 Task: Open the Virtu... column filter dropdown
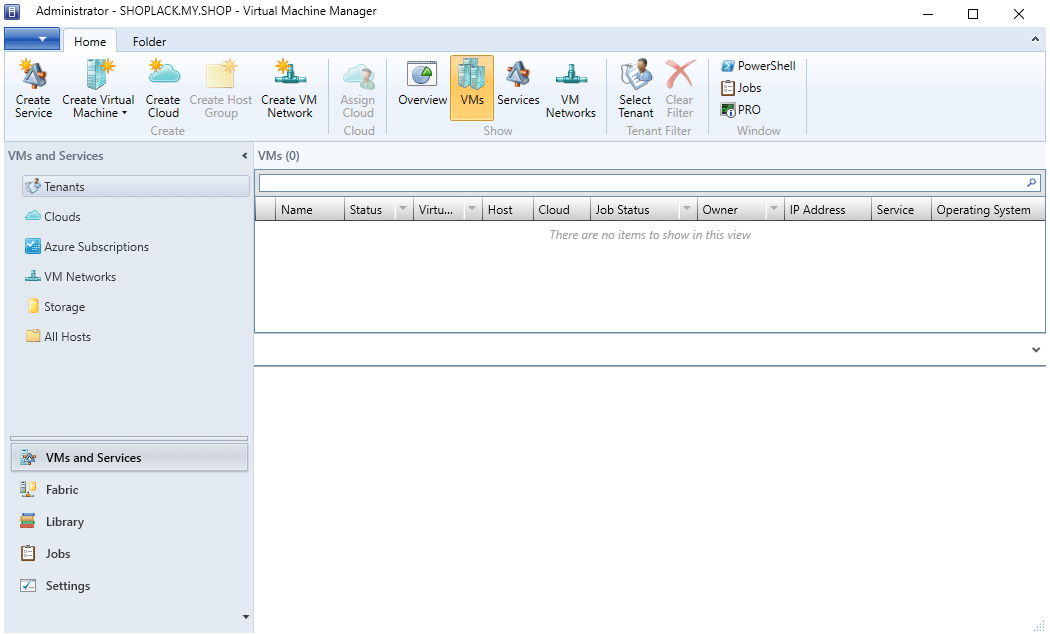[471, 209]
